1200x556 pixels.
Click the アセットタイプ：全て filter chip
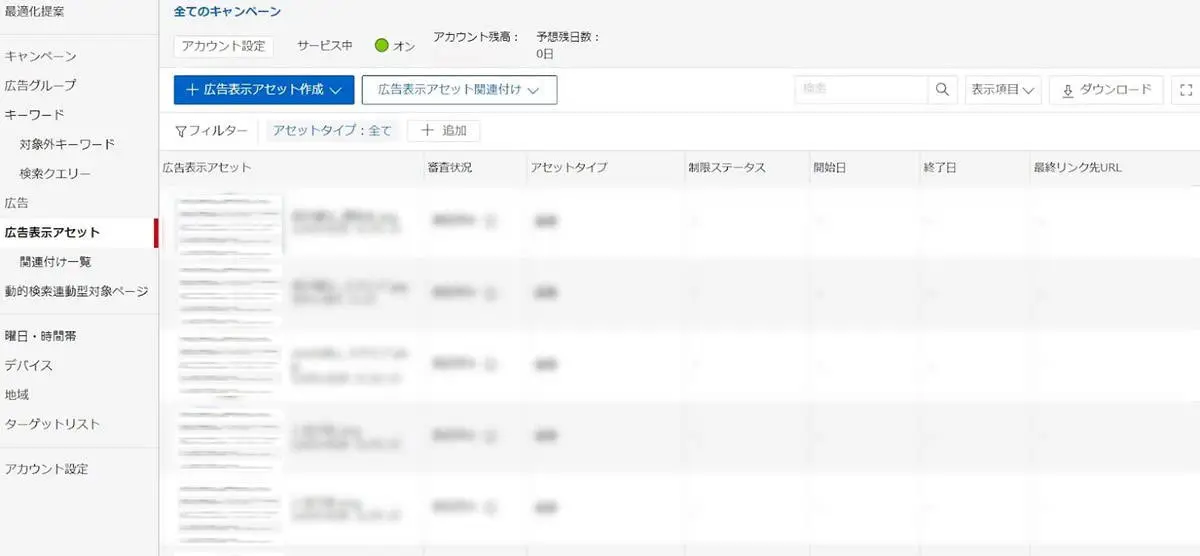pos(332,131)
